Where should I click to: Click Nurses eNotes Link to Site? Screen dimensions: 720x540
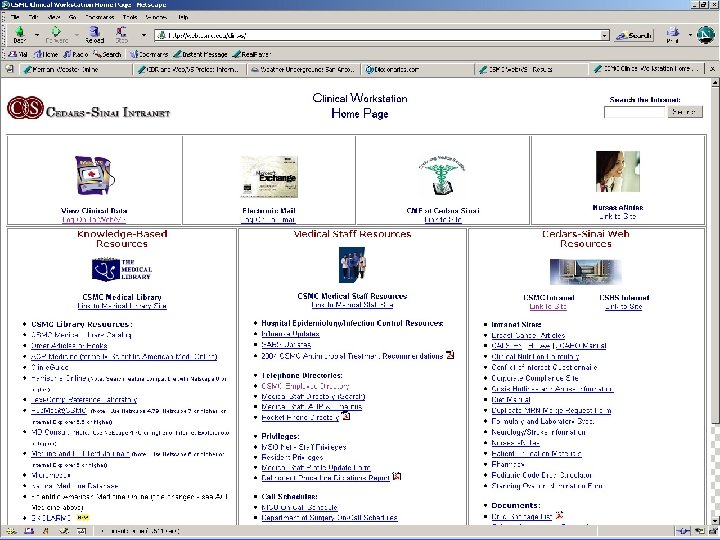click(618, 216)
